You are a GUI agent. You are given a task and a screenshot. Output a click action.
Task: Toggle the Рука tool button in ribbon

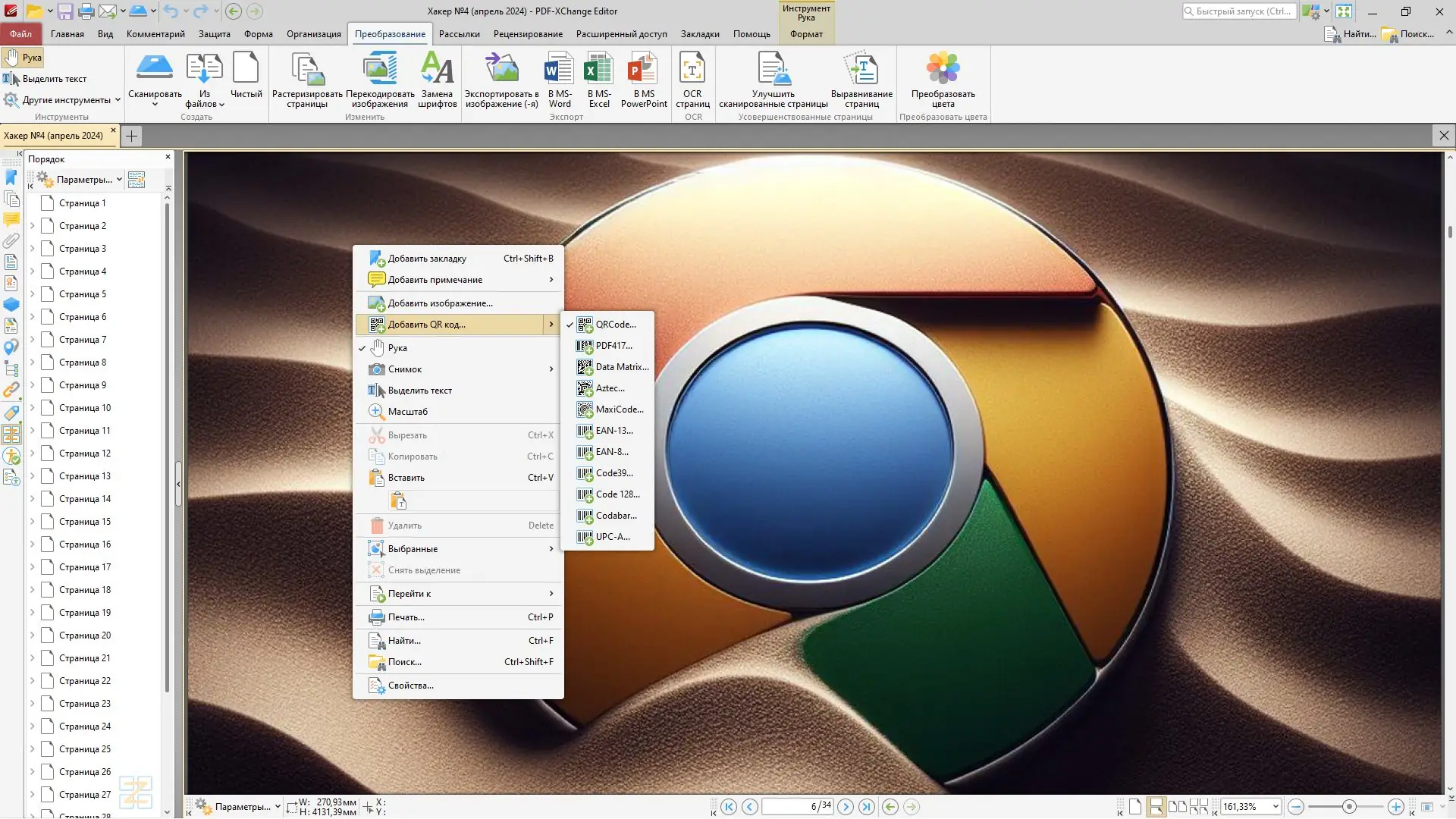pyautogui.click(x=23, y=58)
